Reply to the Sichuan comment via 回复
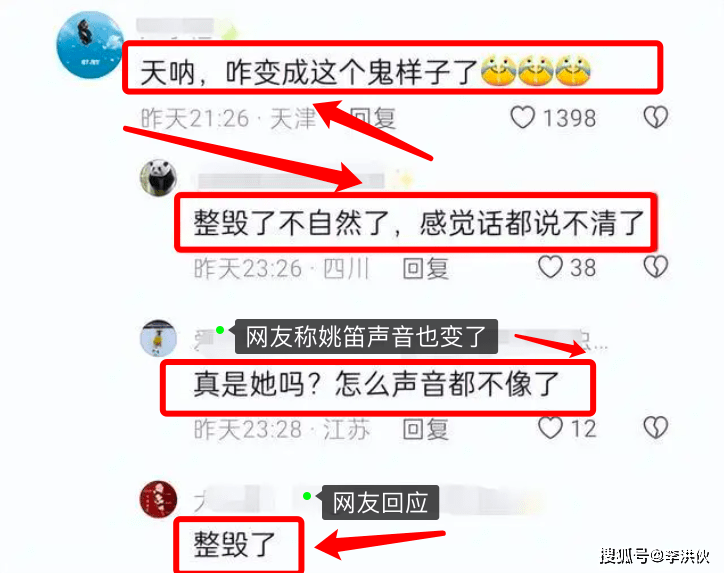This screenshot has width=724, height=573. [425, 268]
